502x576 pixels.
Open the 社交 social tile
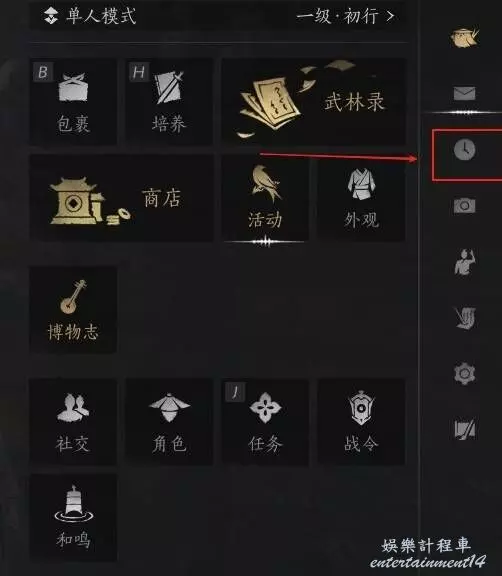[73, 422]
